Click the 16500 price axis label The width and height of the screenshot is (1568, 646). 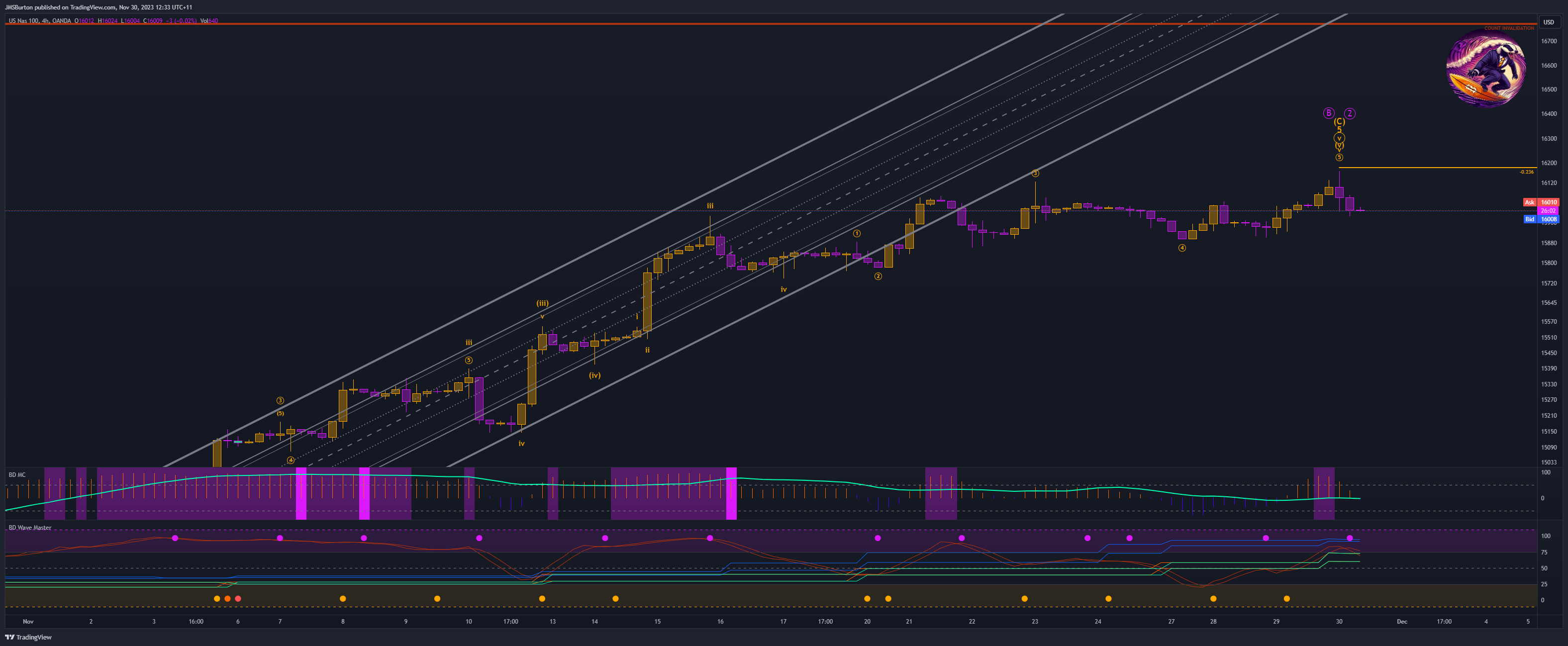tap(1549, 90)
